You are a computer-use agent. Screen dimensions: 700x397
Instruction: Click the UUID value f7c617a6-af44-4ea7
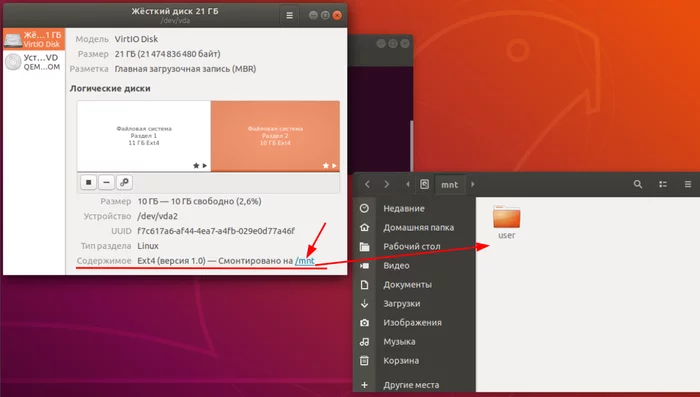click(x=216, y=231)
